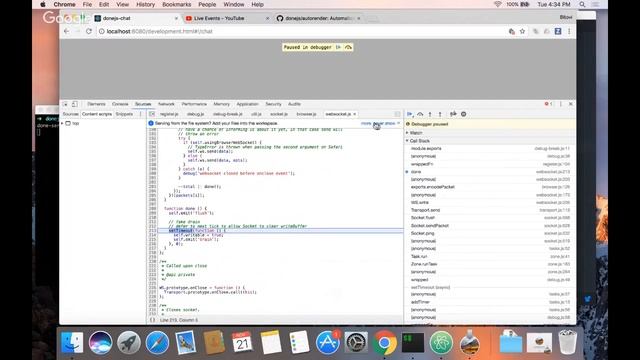Select the Content scripts navigator tab
The image size is (640, 360).
tap(97, 114)
